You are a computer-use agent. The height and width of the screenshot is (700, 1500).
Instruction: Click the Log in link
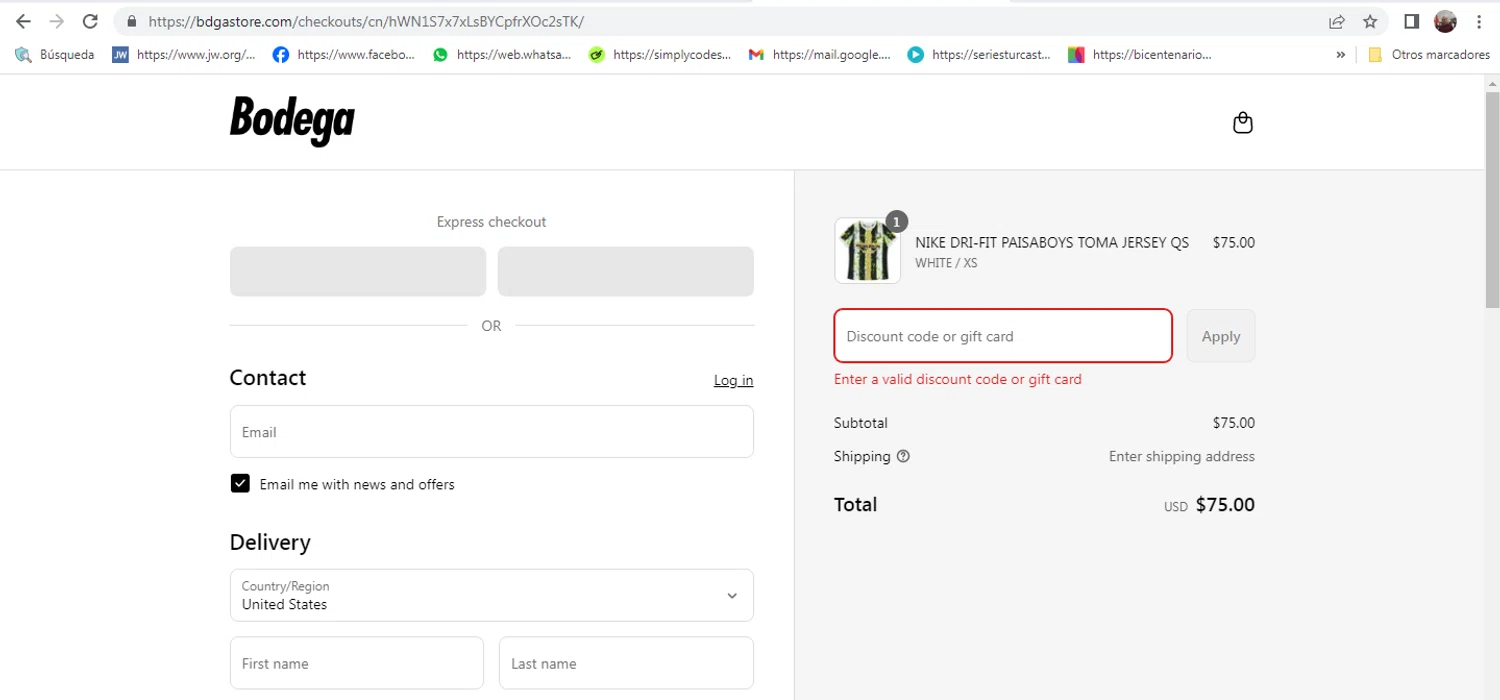(734, 380)
